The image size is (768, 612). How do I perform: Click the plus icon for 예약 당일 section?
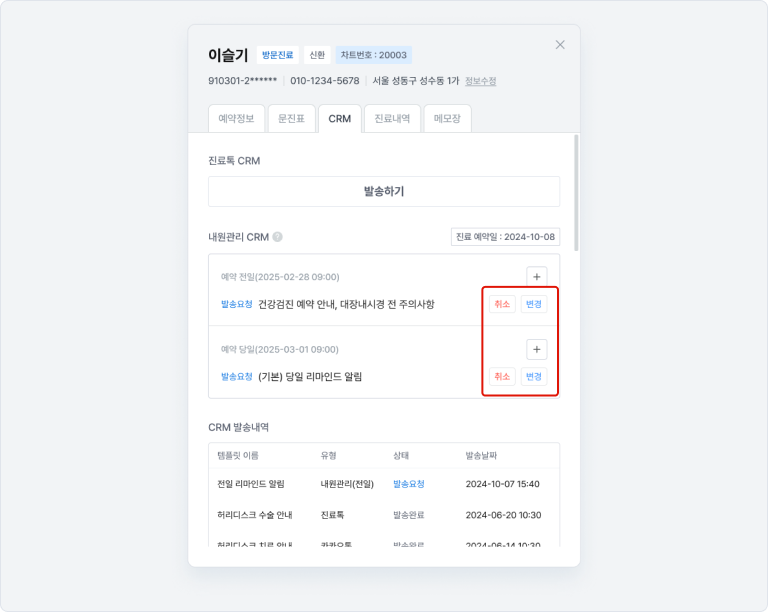[x=537, y=349]
